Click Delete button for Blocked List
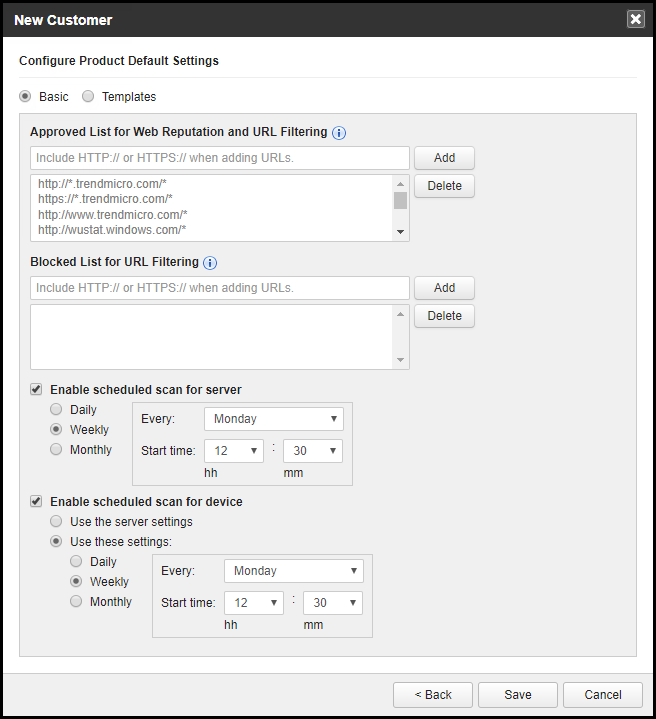Viewport: 656px width, 719px height. 444,316
